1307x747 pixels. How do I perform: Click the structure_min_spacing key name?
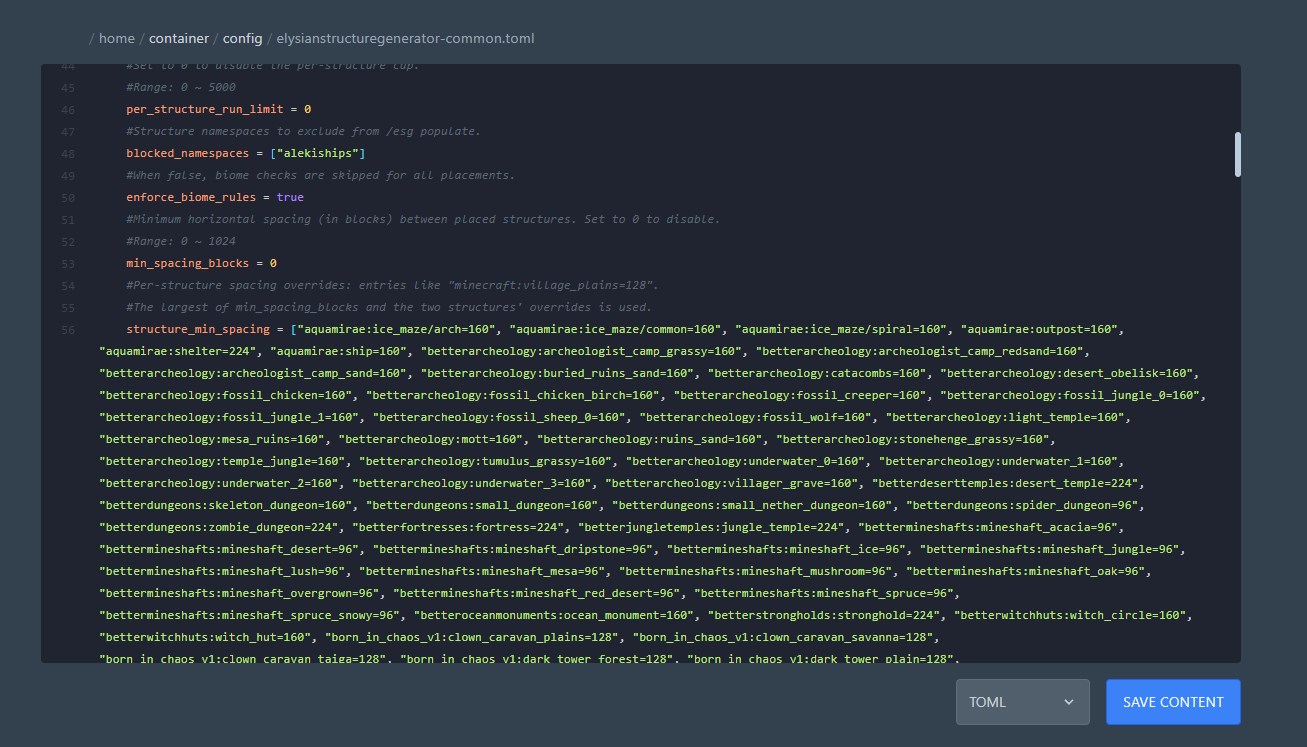[x=198, y=329]
